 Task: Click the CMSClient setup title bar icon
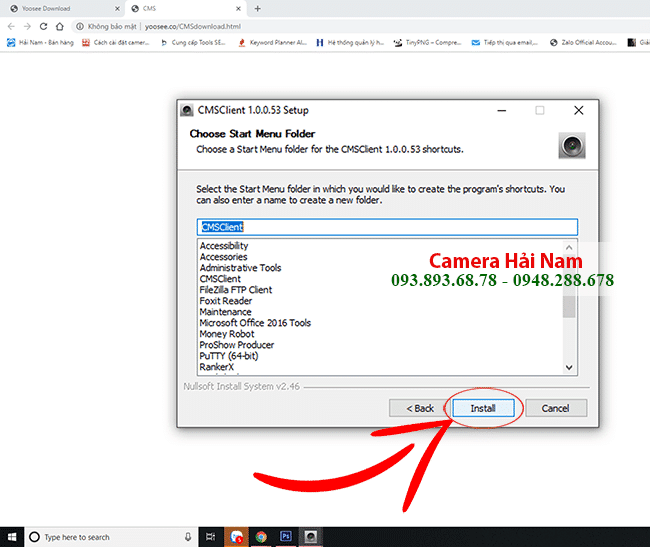(x=187, y=110)
